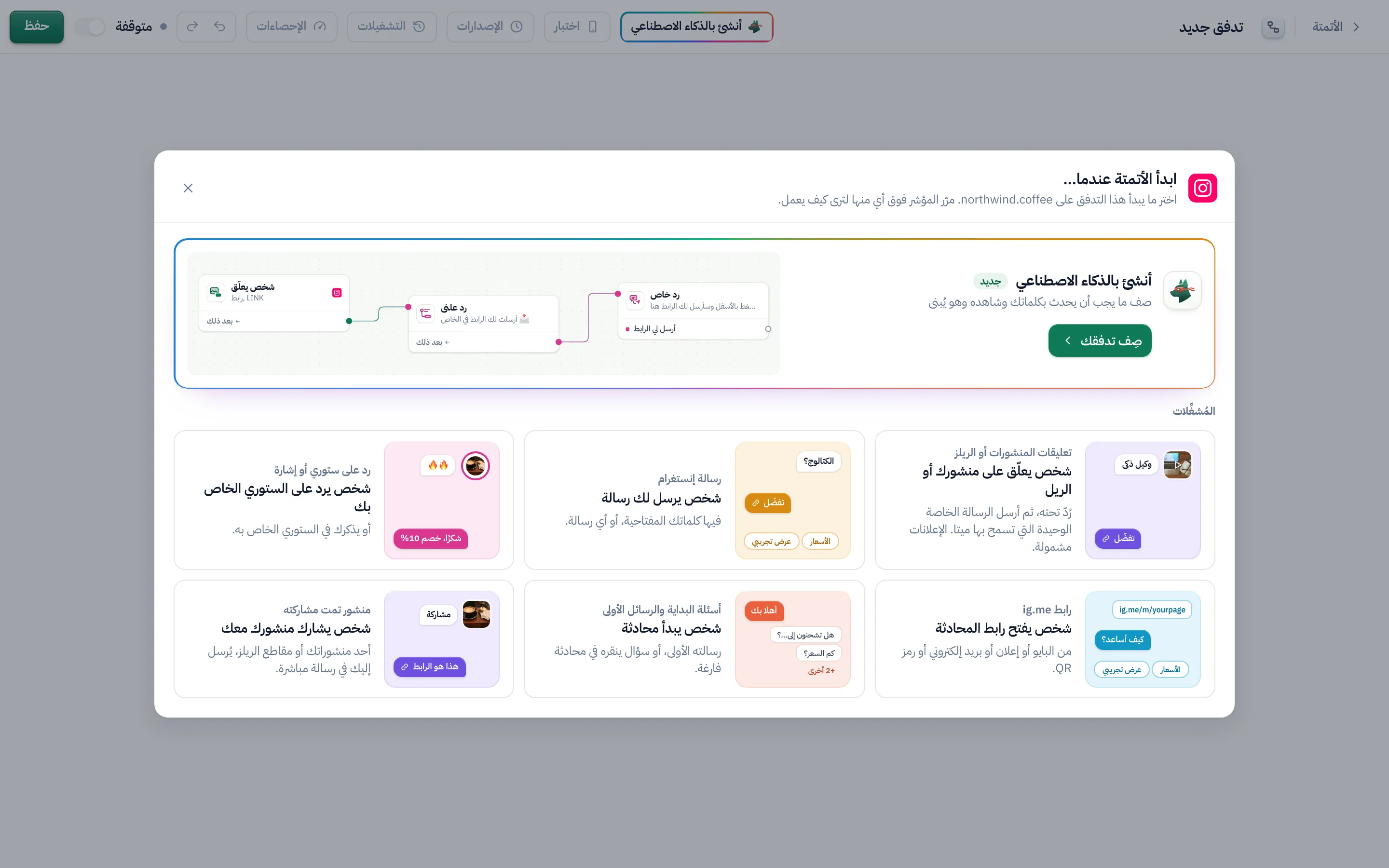Viewport: 1389px width, 868px height.
Task: Click the كيف أساعد؟ blue bubble
Action: (x=1122, y=639)
